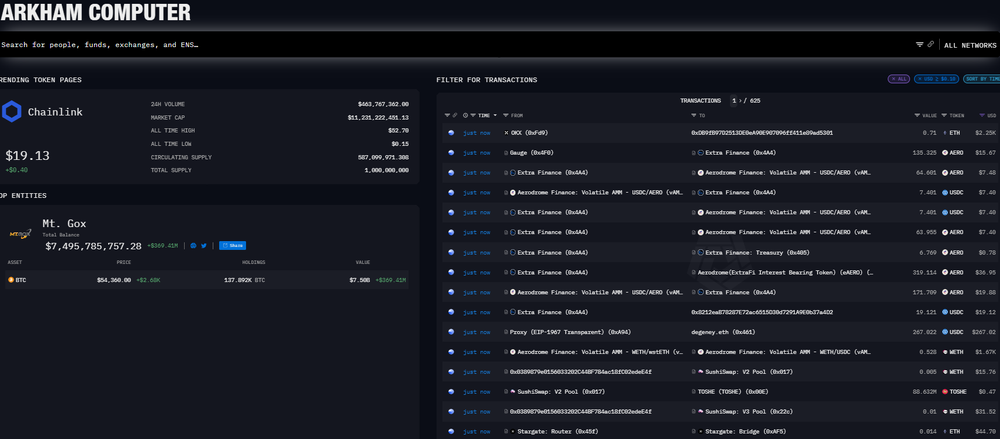Click USDC token in 267.022 row

pos(955,332)
